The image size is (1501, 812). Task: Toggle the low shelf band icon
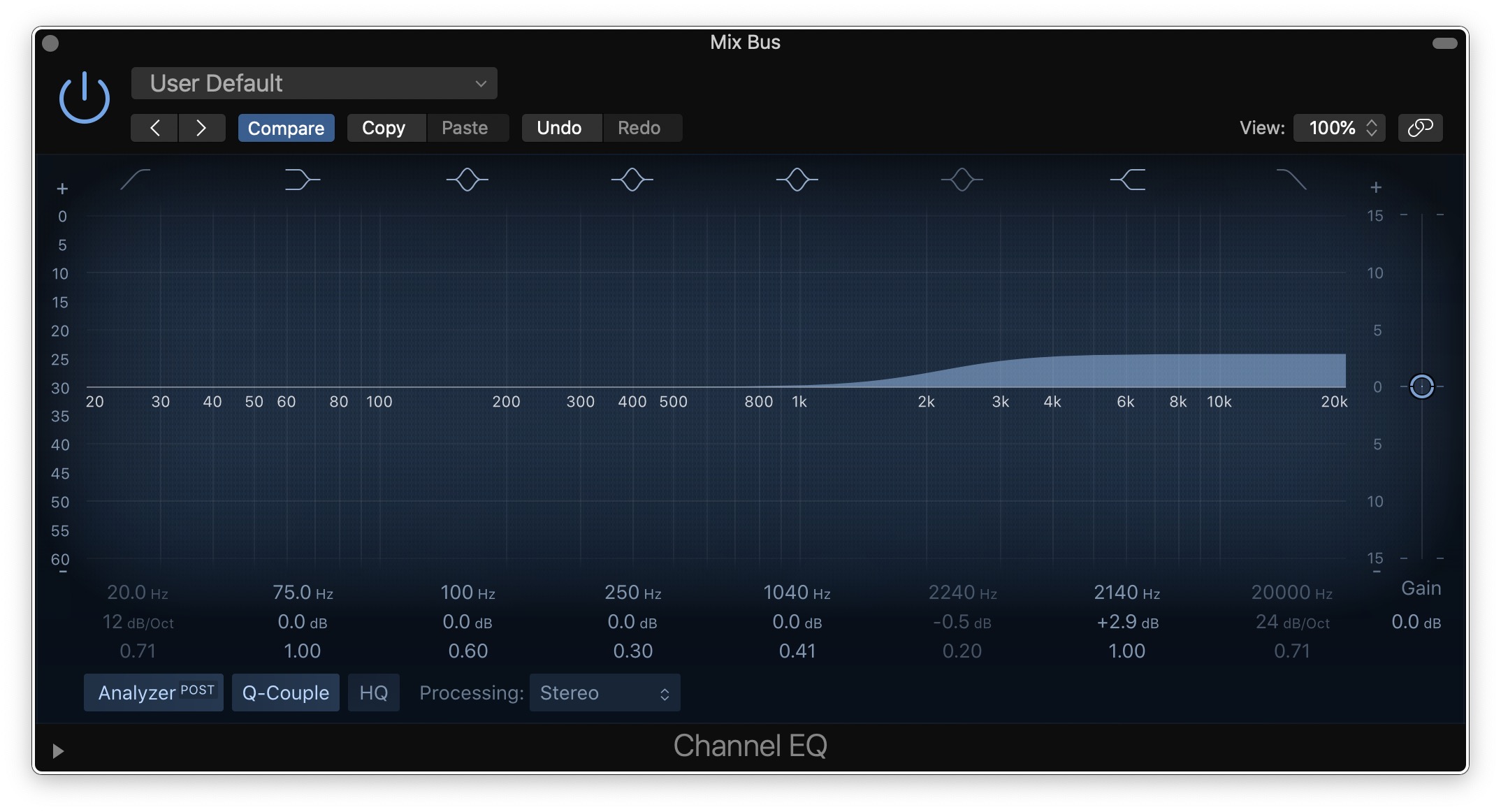point(302,180)
